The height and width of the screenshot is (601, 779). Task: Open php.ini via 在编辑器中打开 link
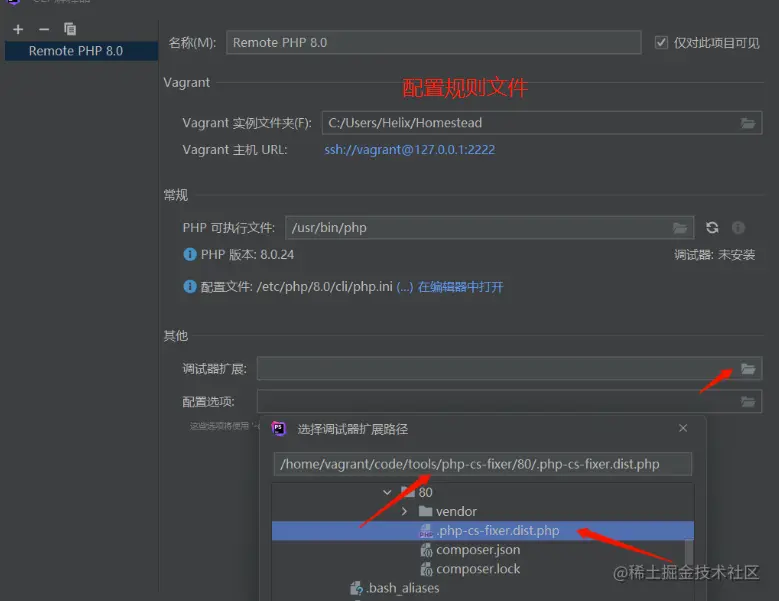click(x=461, y=287)
